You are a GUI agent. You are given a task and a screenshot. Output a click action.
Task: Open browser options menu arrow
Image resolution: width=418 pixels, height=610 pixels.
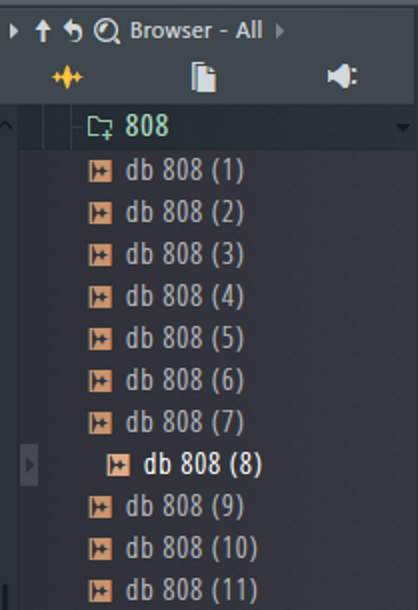[x=14, y=31]
